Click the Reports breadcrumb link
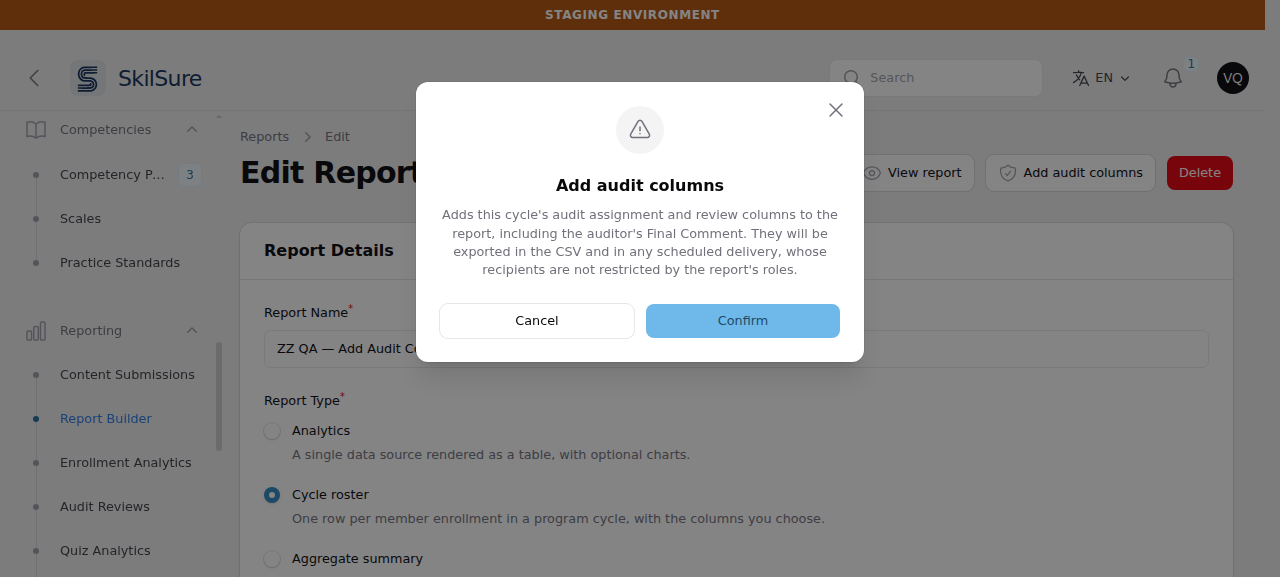The width and height of the screenshot is (1280, 577). [264, 137]
